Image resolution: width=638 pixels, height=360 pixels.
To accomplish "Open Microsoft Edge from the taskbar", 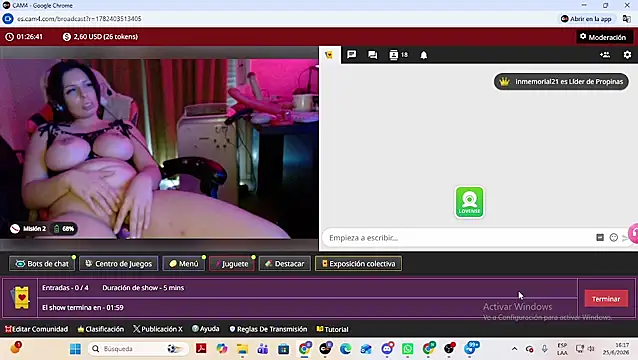I will click(x=345, y=349).
